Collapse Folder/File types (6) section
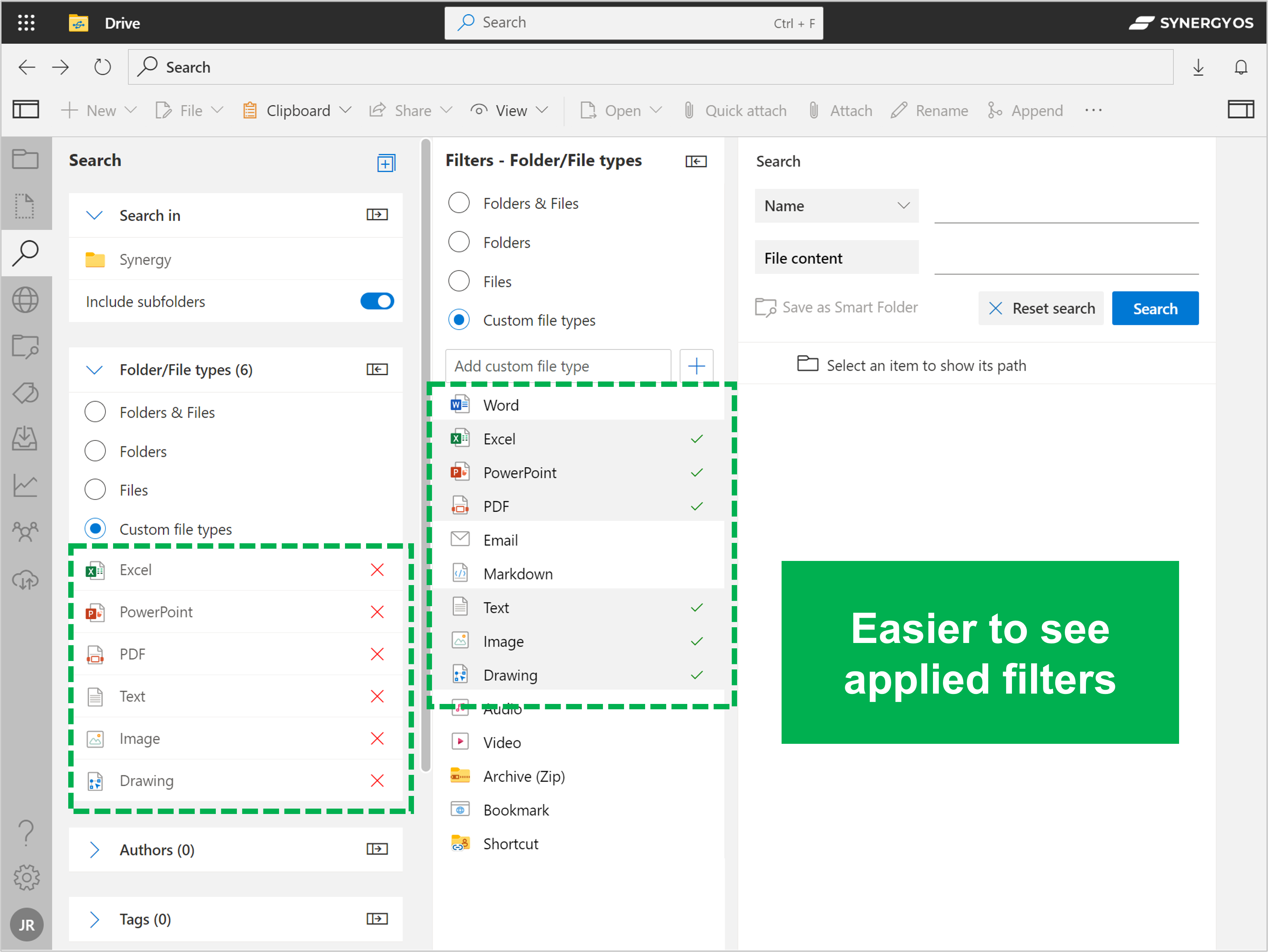Image resolution: width=1268 pixels, height=952 pixels. tap(95, 370)
